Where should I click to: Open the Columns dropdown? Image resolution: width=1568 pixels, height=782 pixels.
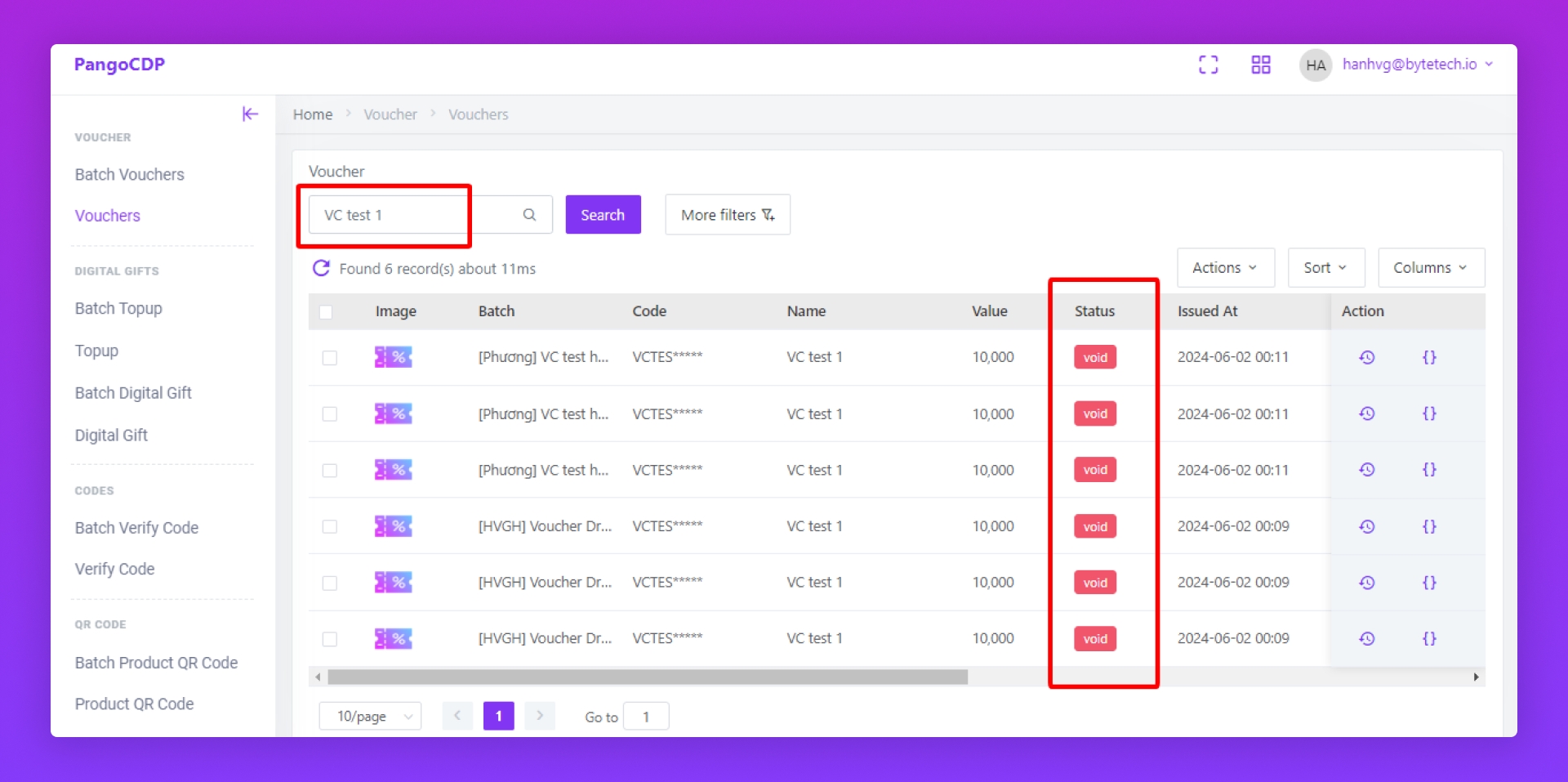tap(1430, 268)
